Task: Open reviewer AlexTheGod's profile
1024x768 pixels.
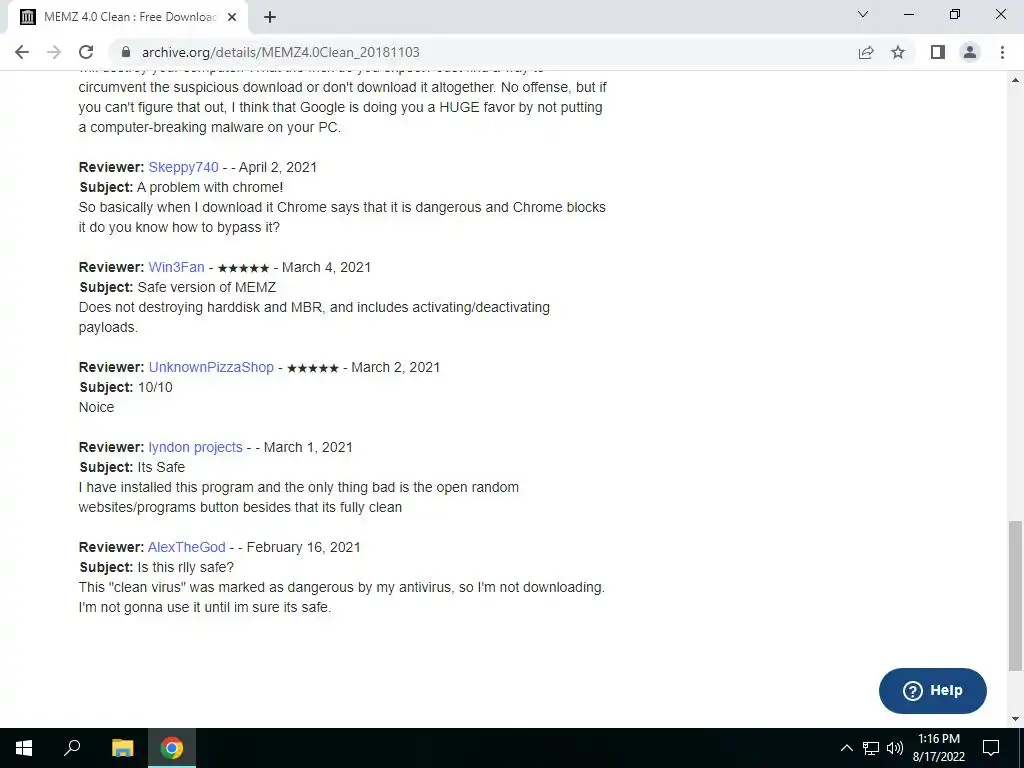Action: click(x=187, y=547)
